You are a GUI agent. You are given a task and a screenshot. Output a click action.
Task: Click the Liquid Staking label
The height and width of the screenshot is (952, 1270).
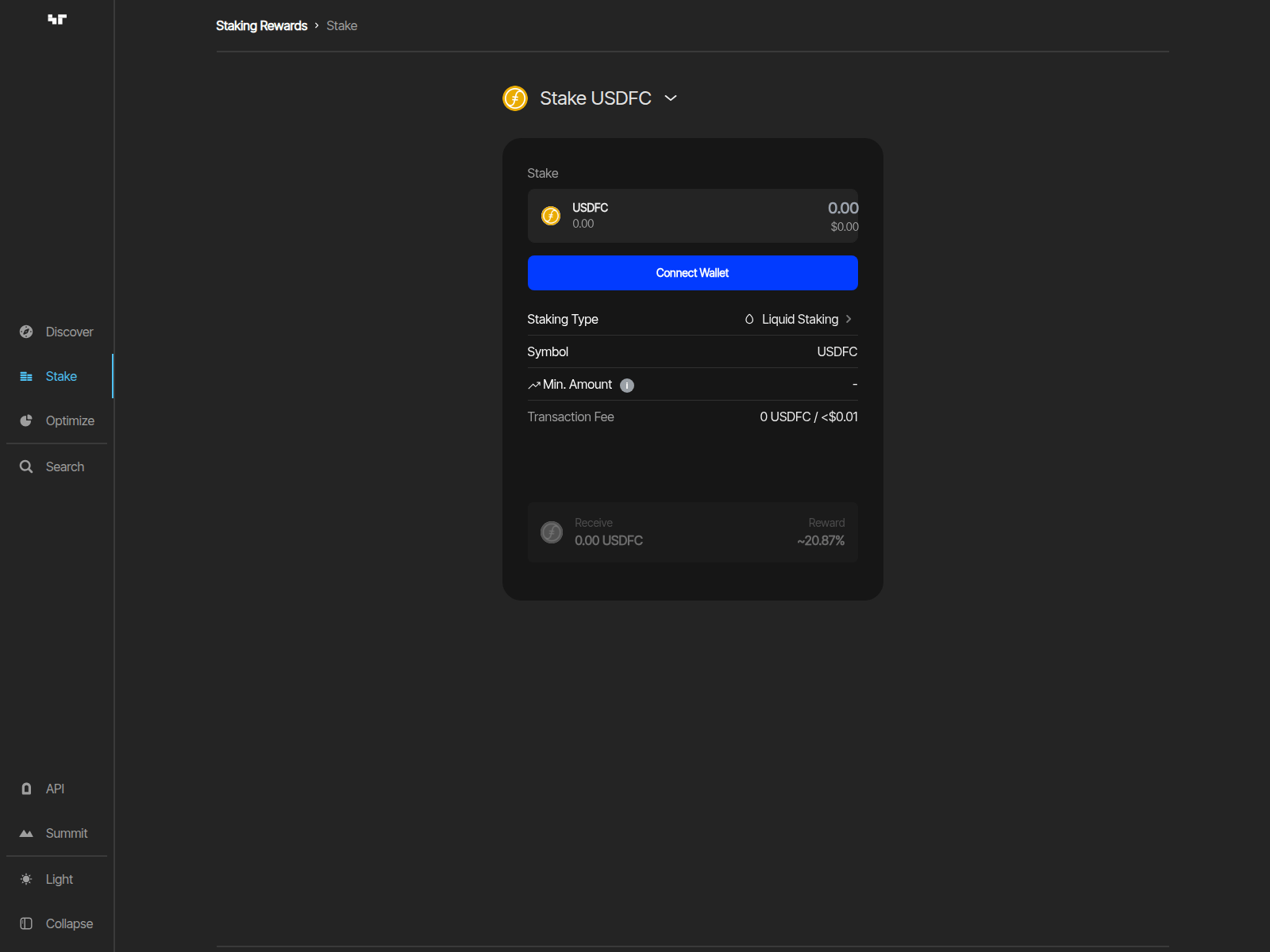point(800,319)
